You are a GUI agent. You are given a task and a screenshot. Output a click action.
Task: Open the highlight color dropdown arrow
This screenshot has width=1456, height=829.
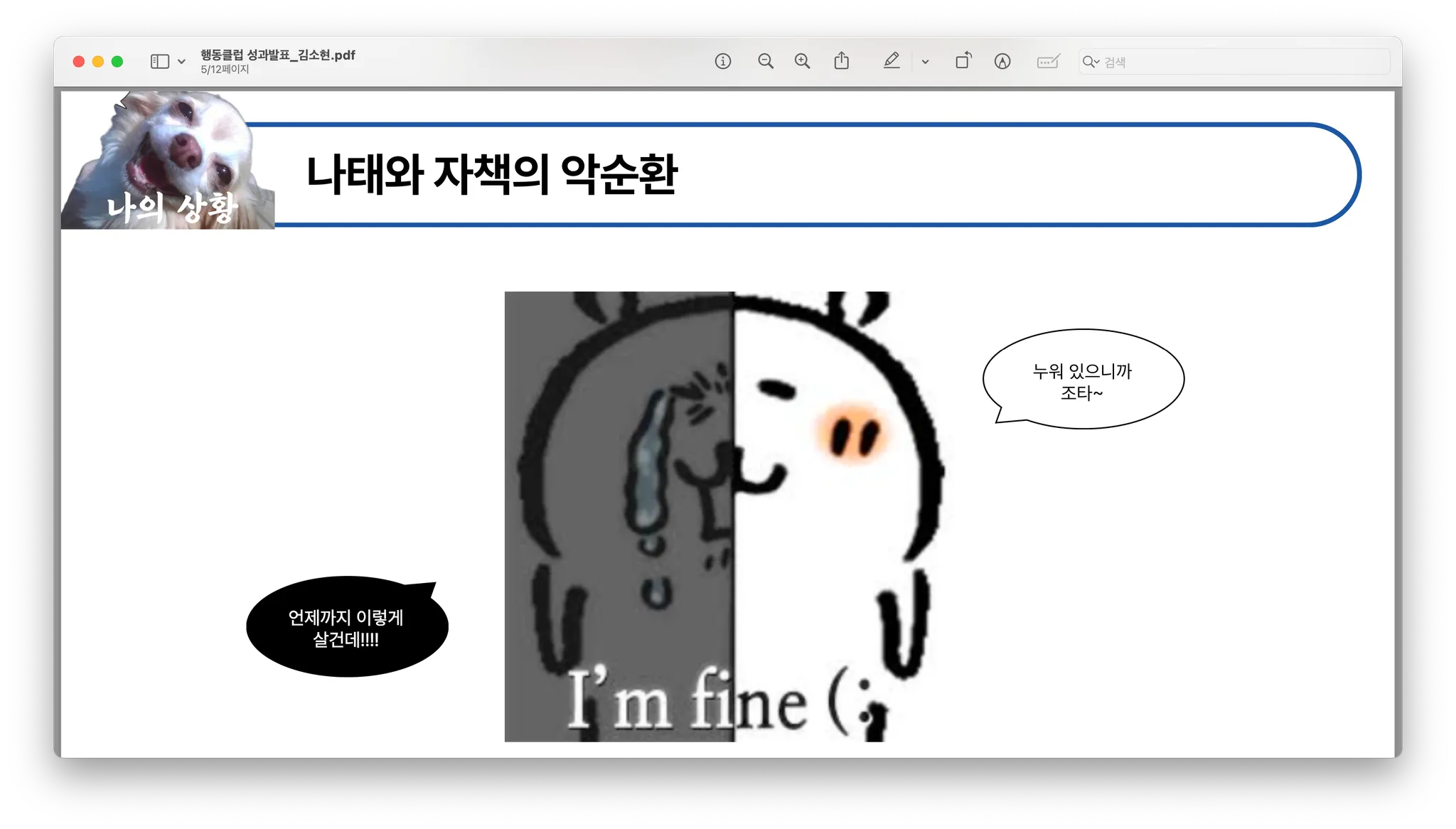click(925, 62)
